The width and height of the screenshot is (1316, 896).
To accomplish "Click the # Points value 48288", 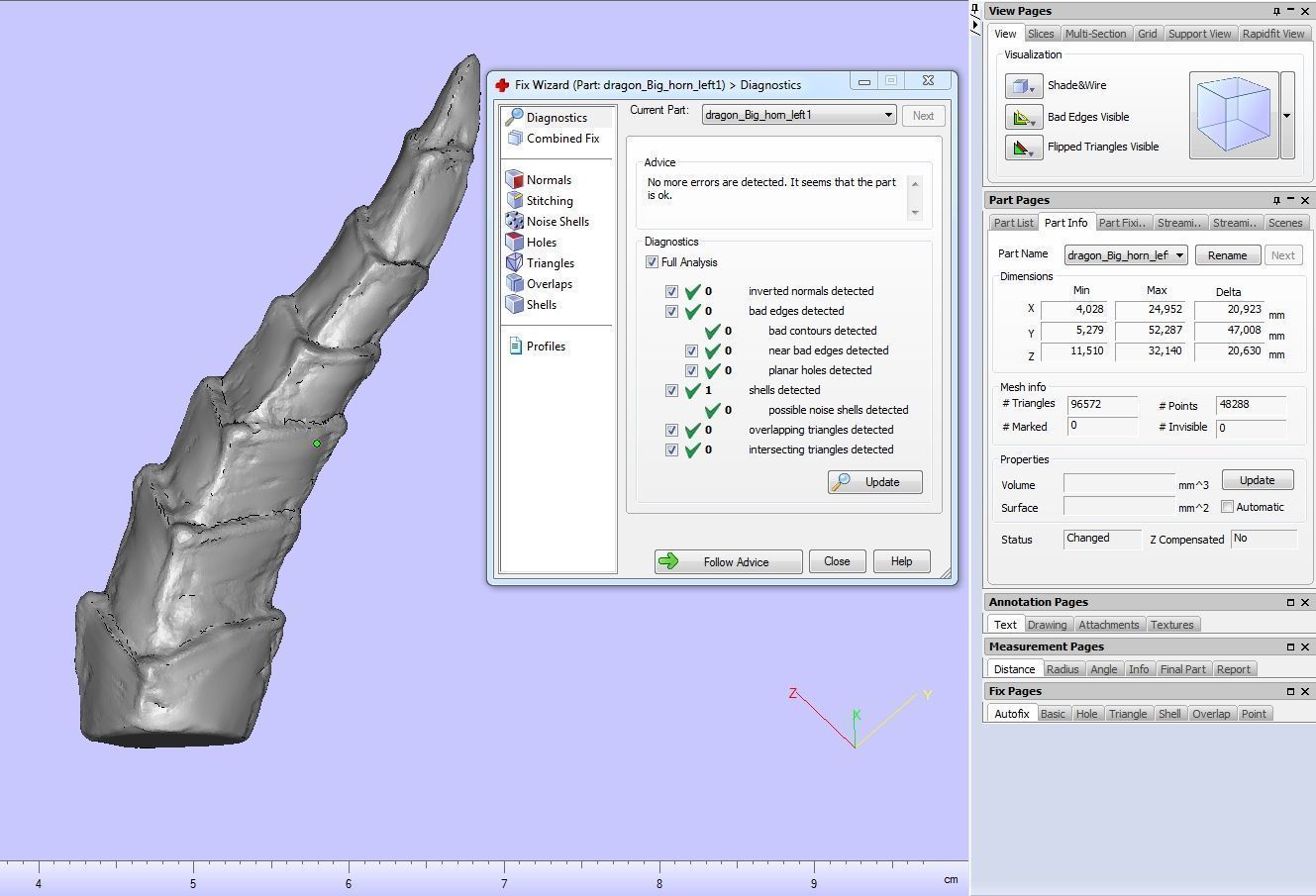I will pyautogui.click(x=1251, y=404).
